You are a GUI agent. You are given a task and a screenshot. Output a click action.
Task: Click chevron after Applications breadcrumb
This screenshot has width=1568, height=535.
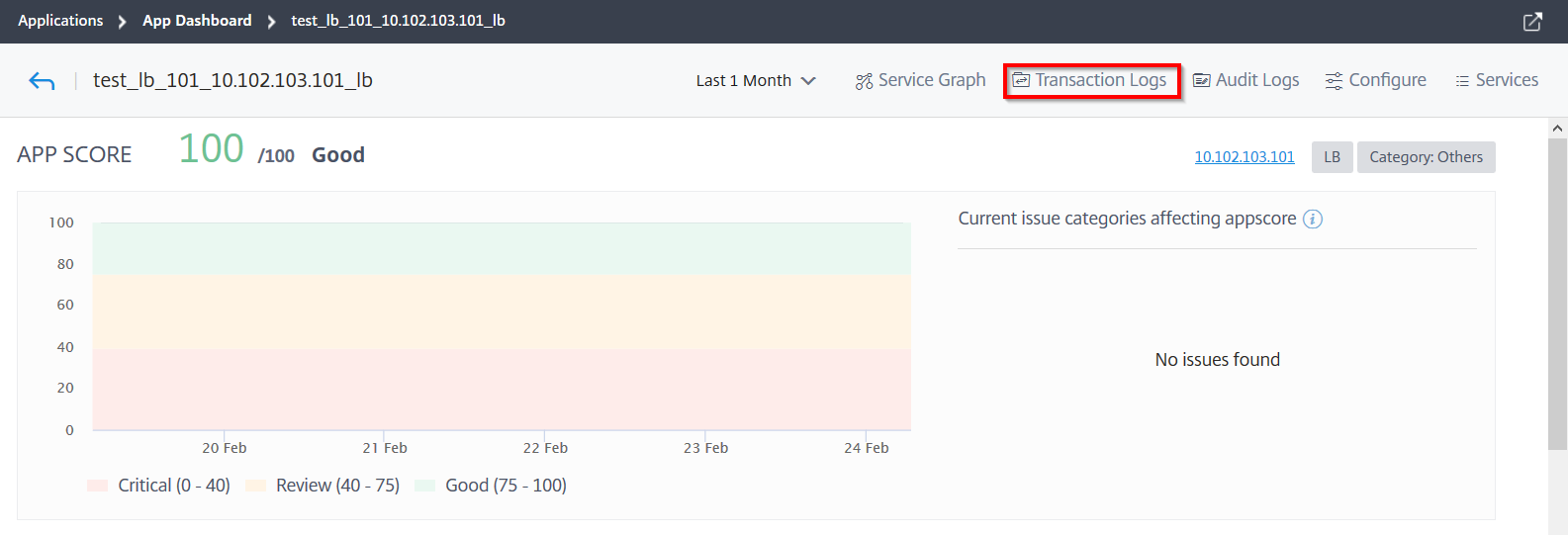click(122, 21)
